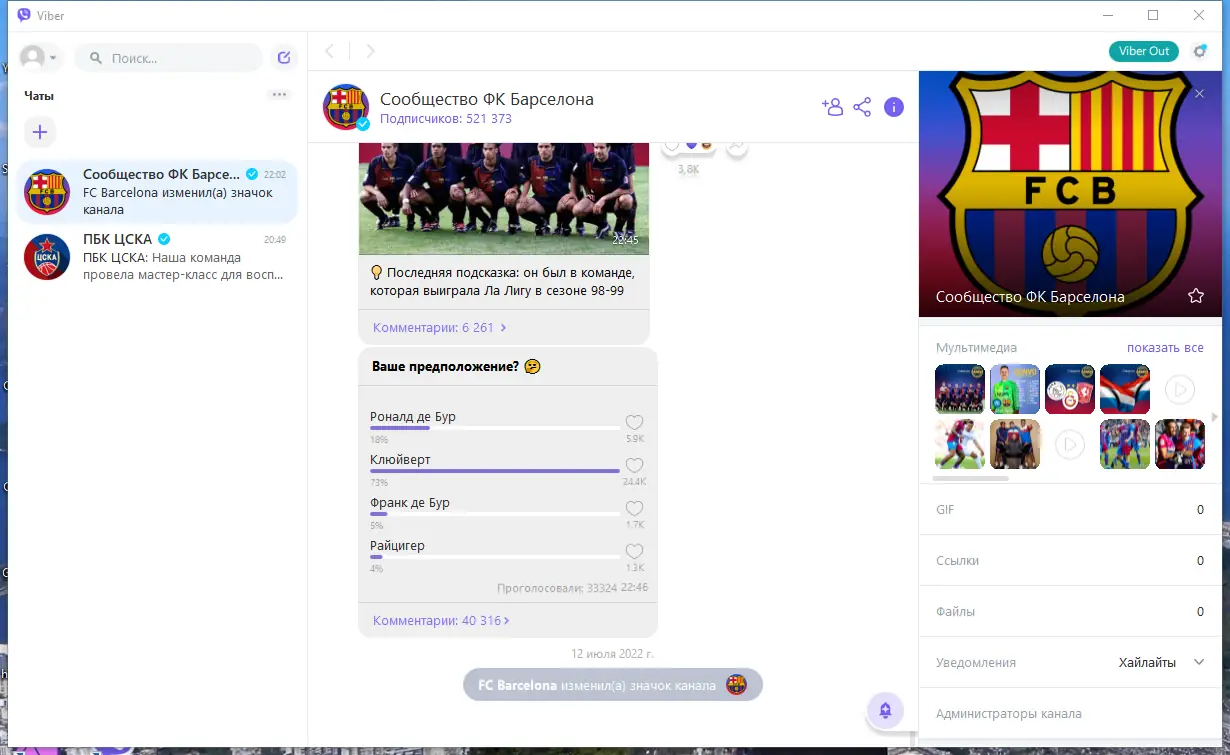Star the Сообщество ФК Барселона channel
The height and width of the screenshot is (755, 1230).
(1196, 296)
